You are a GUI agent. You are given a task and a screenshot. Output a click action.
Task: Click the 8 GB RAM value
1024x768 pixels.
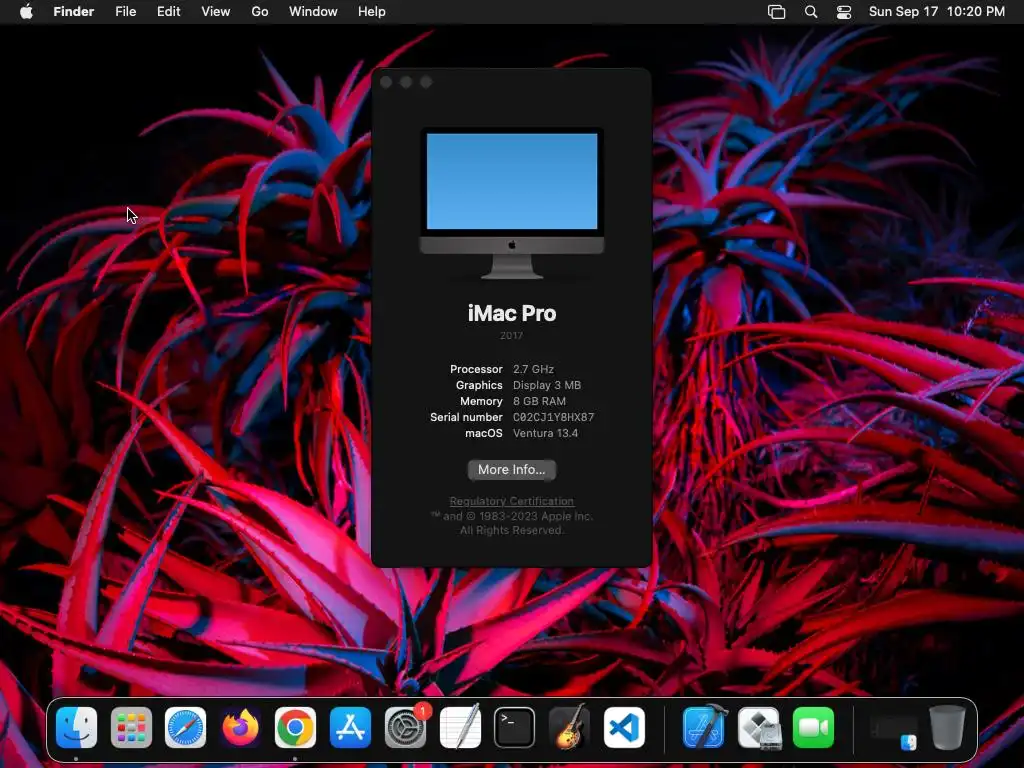[x=539, y=401]
